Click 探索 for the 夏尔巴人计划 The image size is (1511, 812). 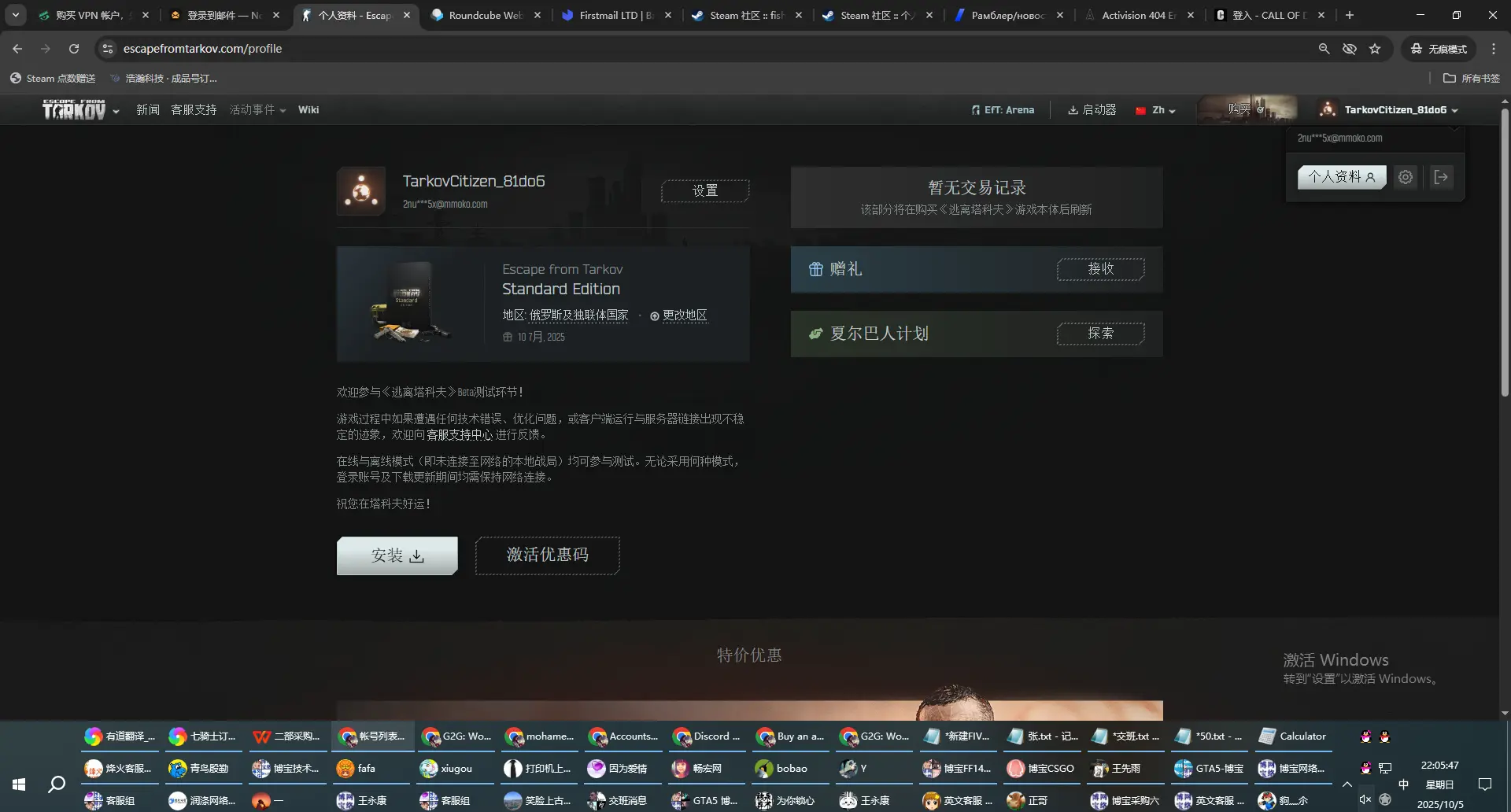point(1100,334)
